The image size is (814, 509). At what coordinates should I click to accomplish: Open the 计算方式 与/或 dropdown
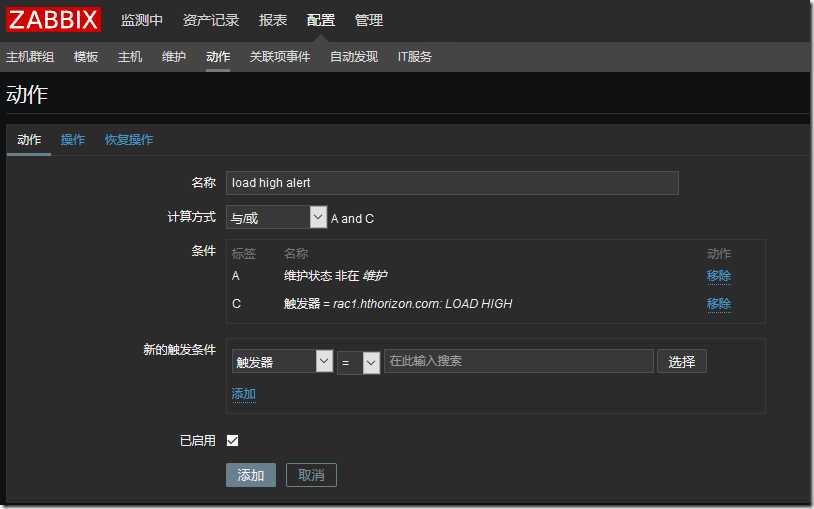pyautogui.click(x=276, y=218)
